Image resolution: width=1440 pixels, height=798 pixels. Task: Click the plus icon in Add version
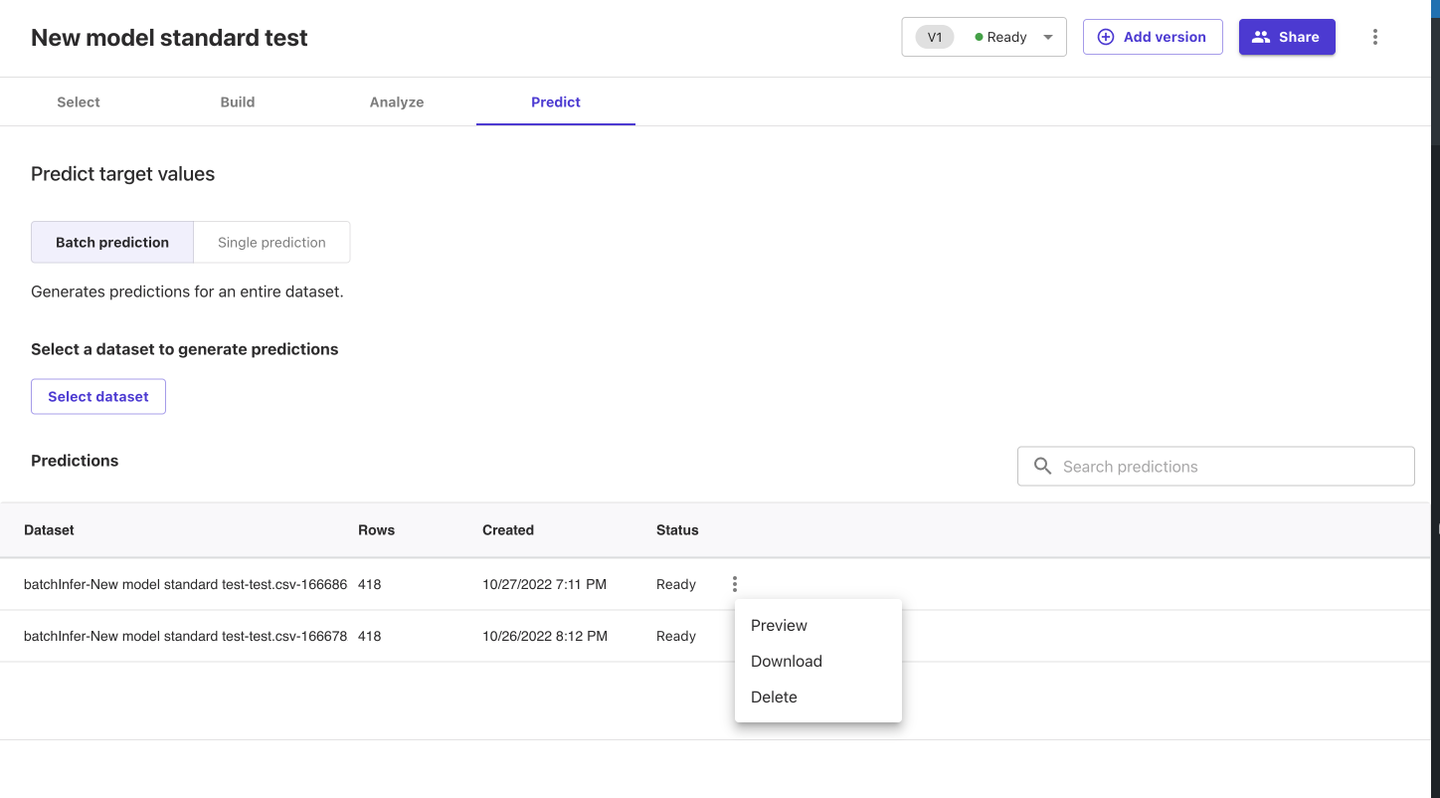click(1105, 37)
